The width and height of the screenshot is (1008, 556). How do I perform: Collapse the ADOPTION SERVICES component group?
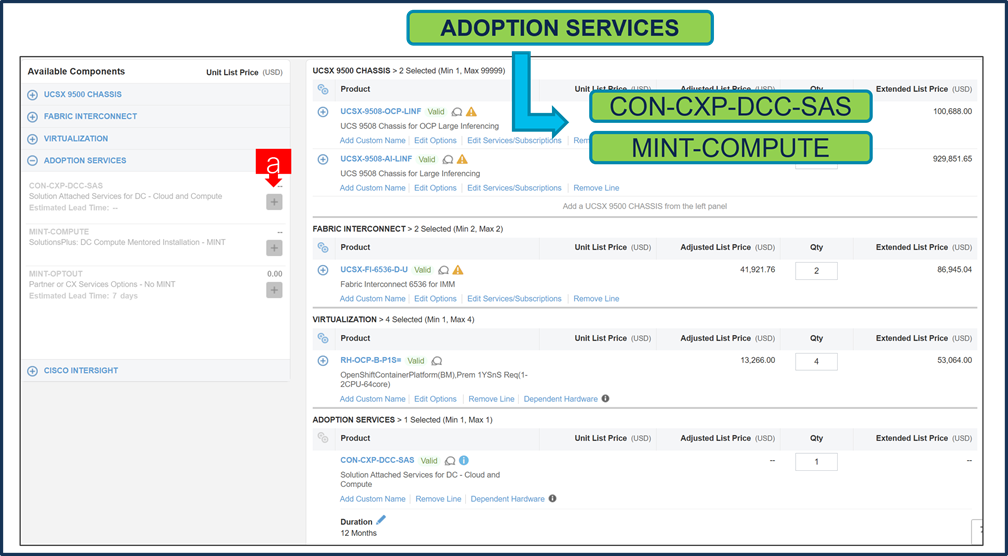click(x=33, y=161)
